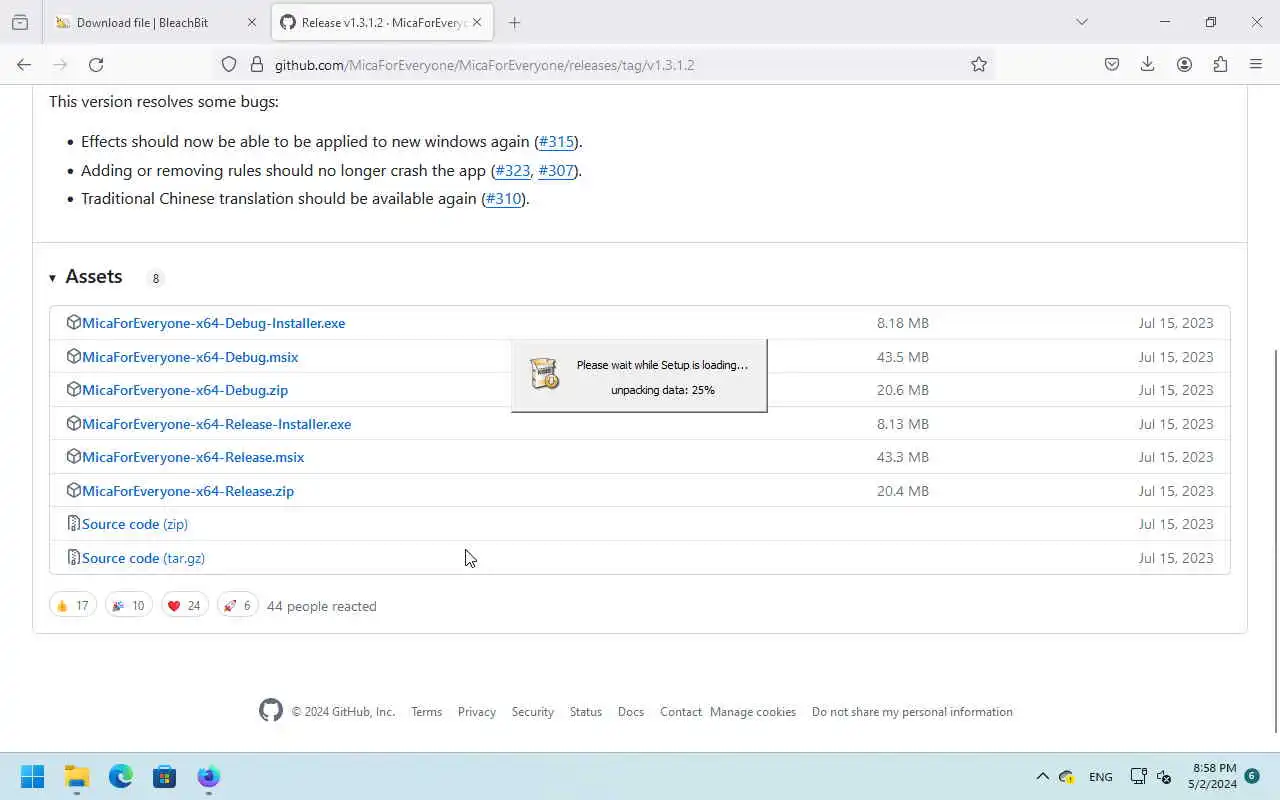Click the ENG language indicator
Image resolution: width=1280 pixels, height=800 pixels.
tap(1100, 777)
